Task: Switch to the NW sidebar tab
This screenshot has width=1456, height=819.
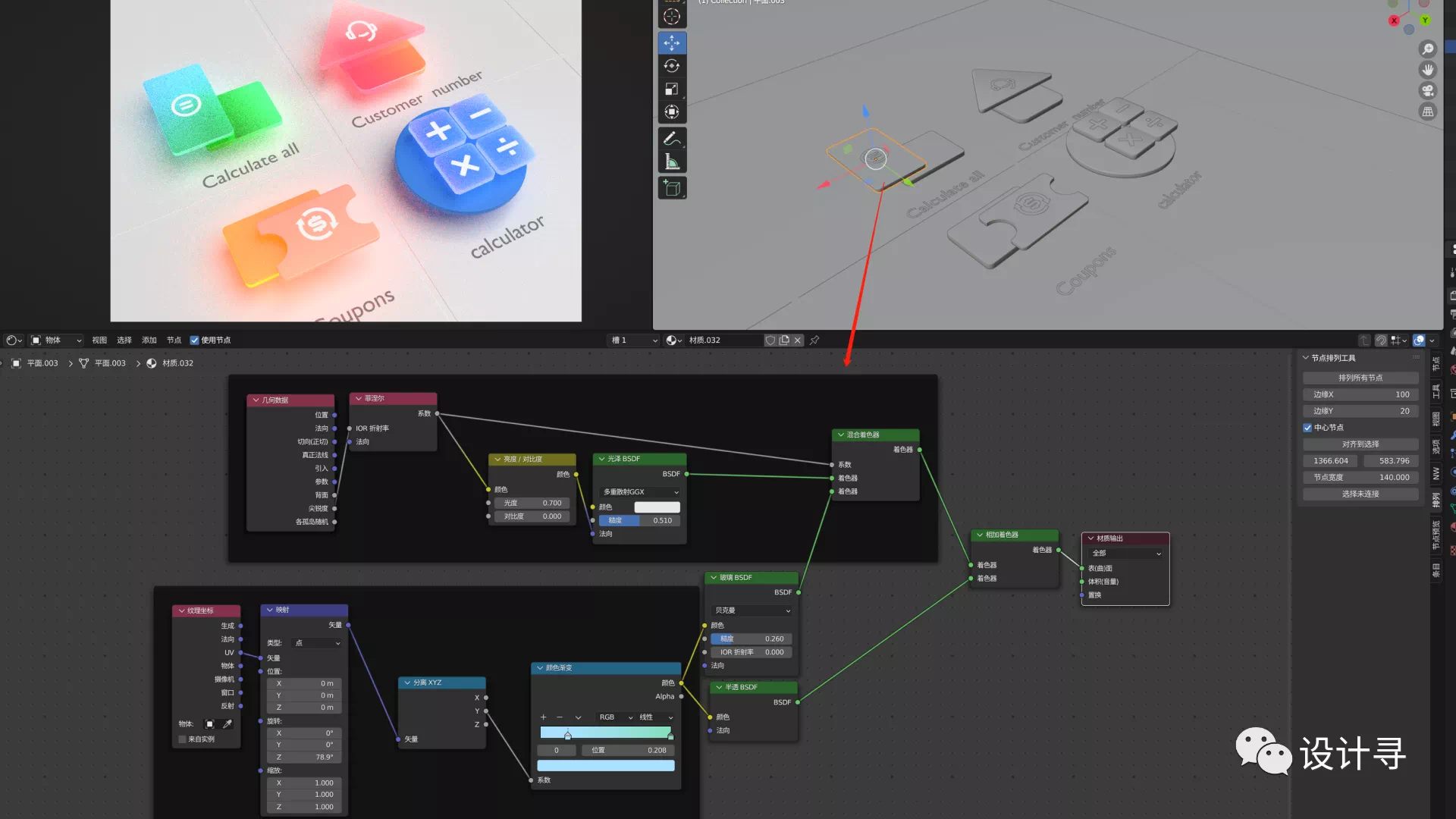Action: [1436, 473]
